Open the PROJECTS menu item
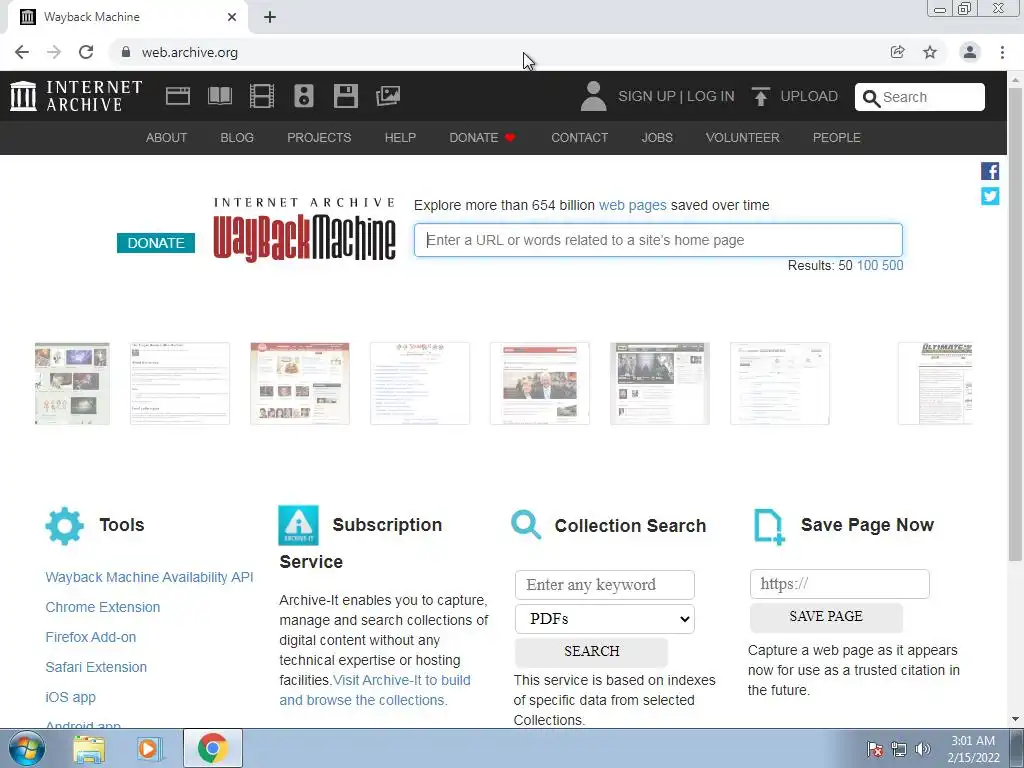 pyautogui.click(x=319, y=138)
